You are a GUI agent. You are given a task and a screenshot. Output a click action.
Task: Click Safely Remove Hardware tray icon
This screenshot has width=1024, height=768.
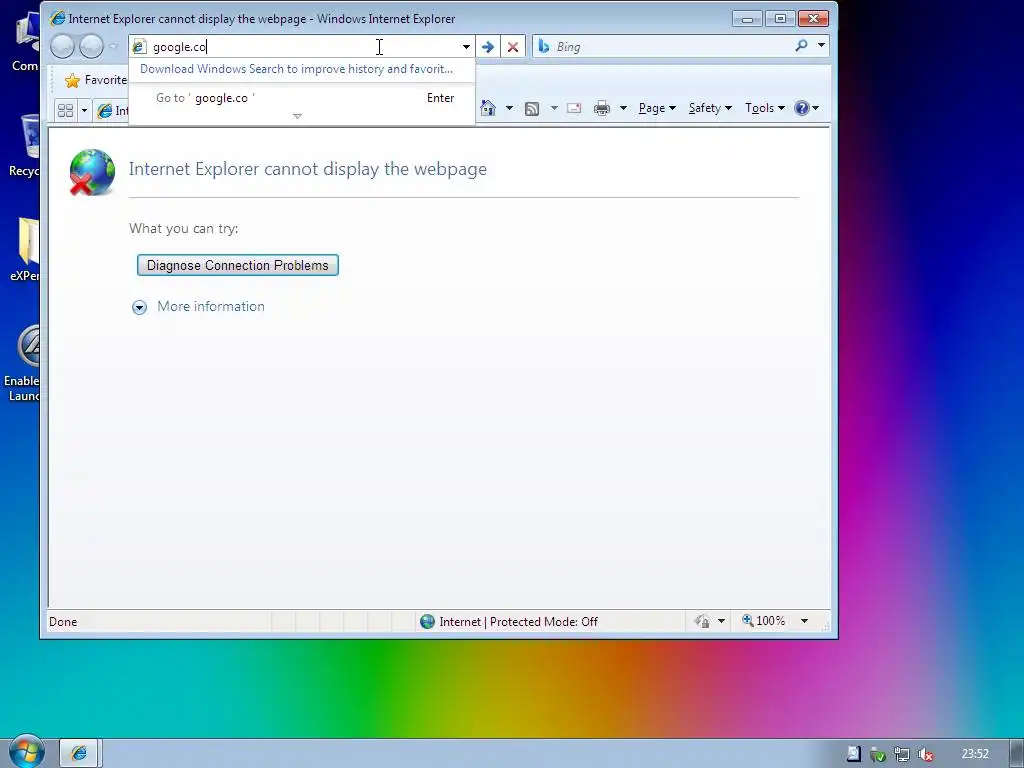tap(878, 754)
